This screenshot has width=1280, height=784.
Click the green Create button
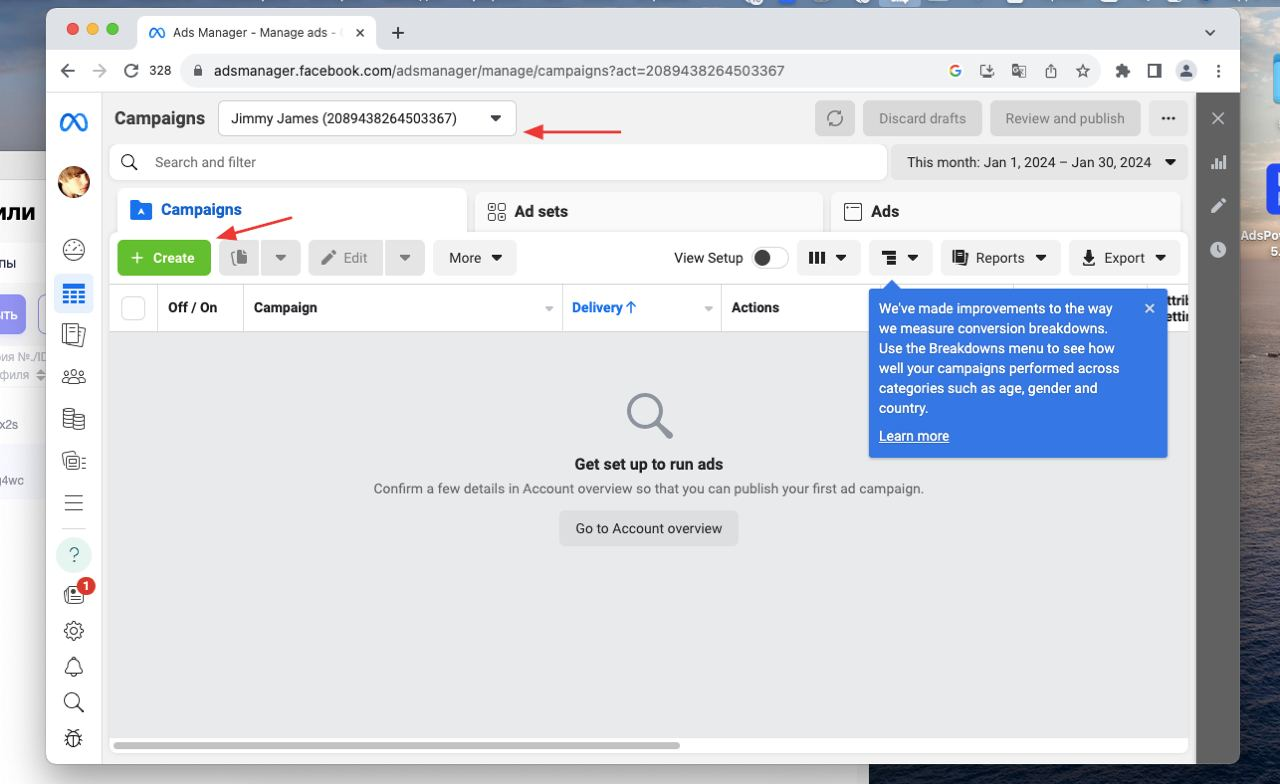pyautogui.click(x=164, y=258)
